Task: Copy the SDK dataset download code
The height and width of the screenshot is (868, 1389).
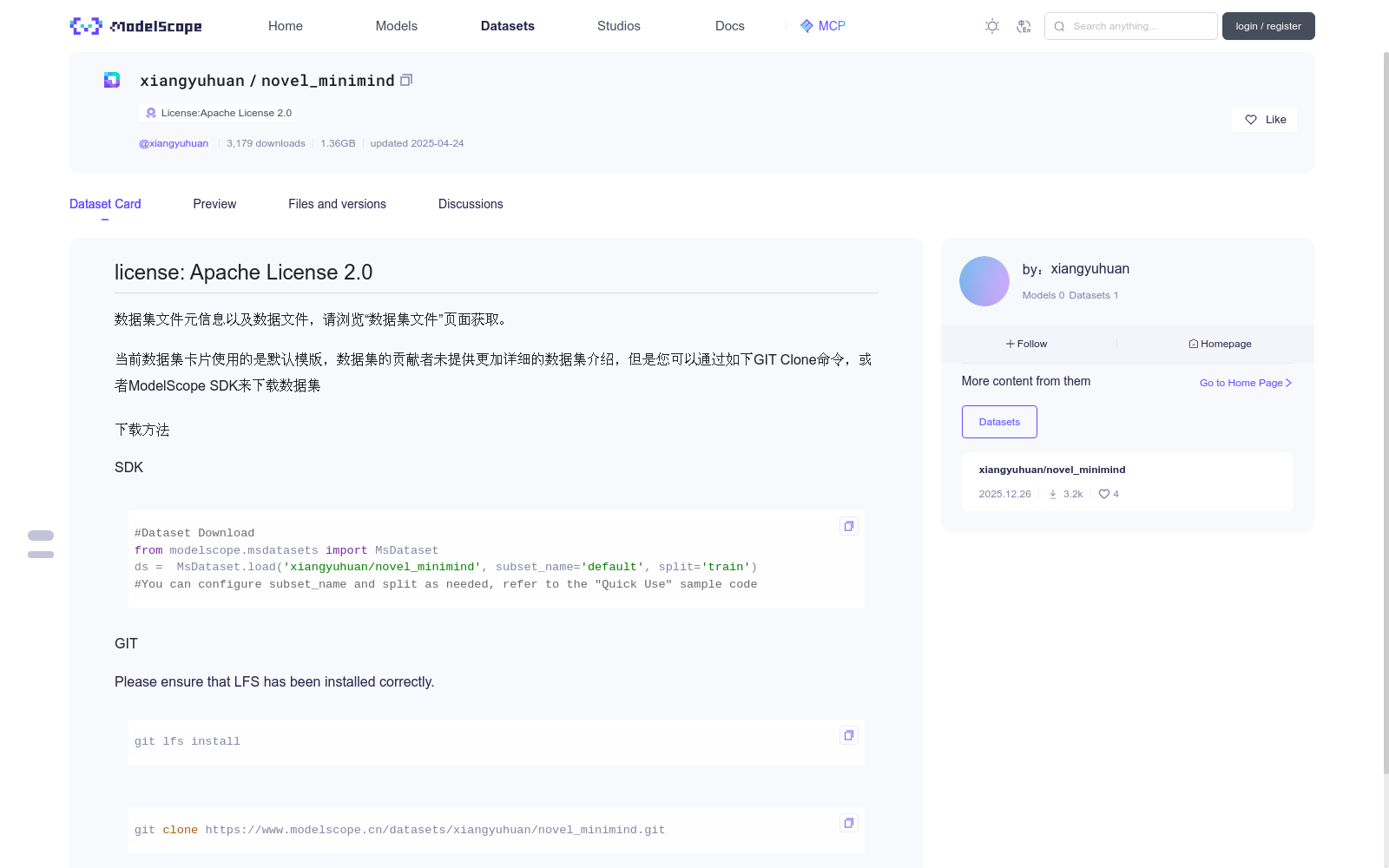Action: (x=849, y=526)
